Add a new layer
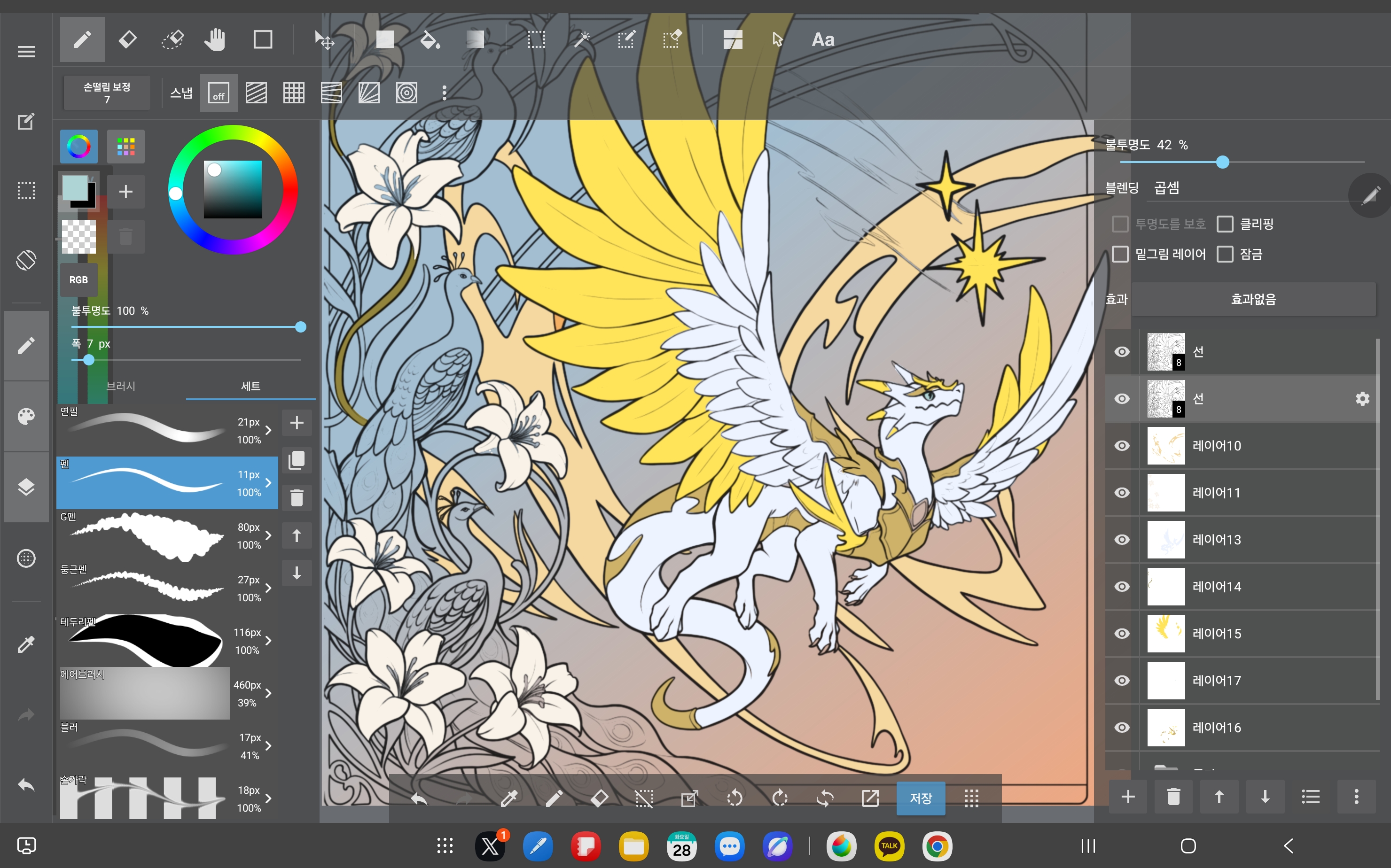 (x=1128, y=797)
